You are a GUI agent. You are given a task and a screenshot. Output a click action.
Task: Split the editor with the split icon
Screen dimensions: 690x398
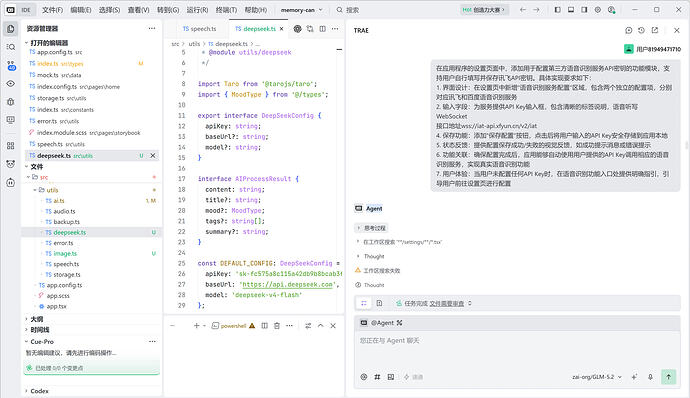323,29
